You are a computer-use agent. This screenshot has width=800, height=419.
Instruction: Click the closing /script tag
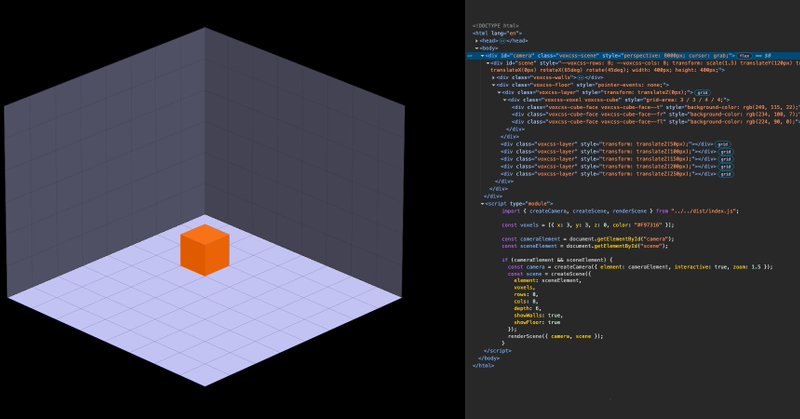click(x=497, y=351)
